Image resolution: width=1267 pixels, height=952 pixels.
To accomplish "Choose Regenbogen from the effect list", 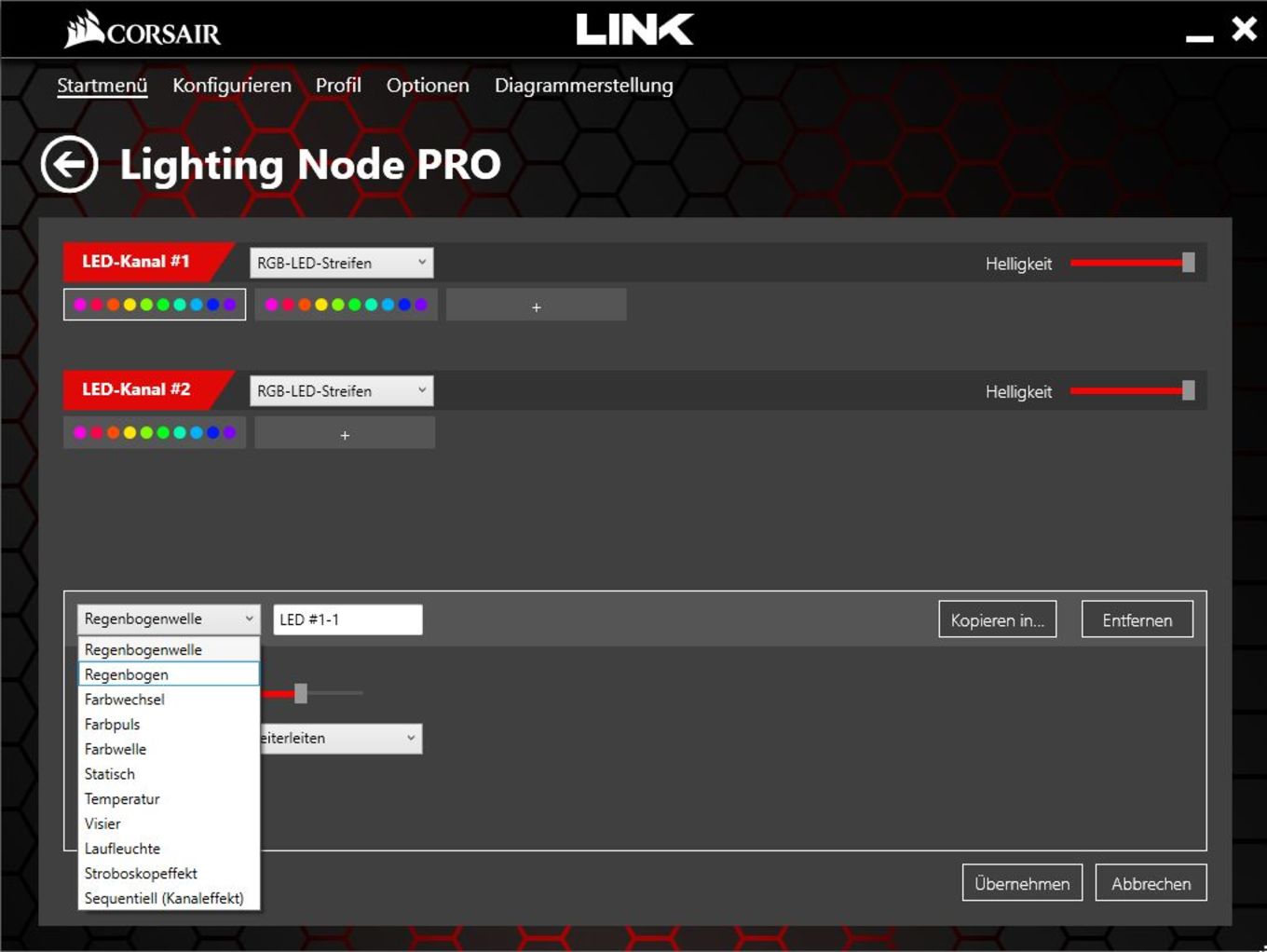I will pyautogui.click(x=169, y=674).
